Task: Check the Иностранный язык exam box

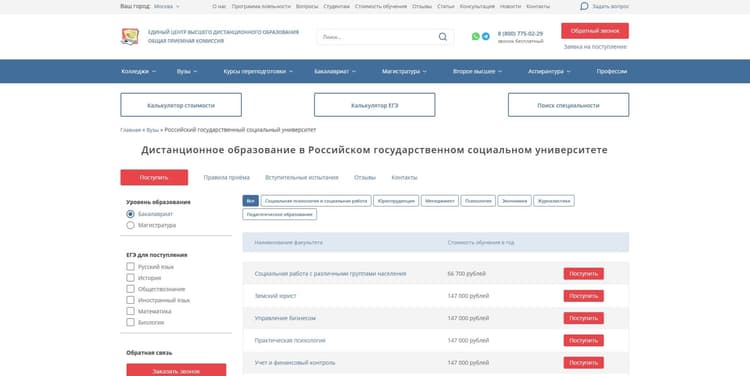Action: [130, 300]
